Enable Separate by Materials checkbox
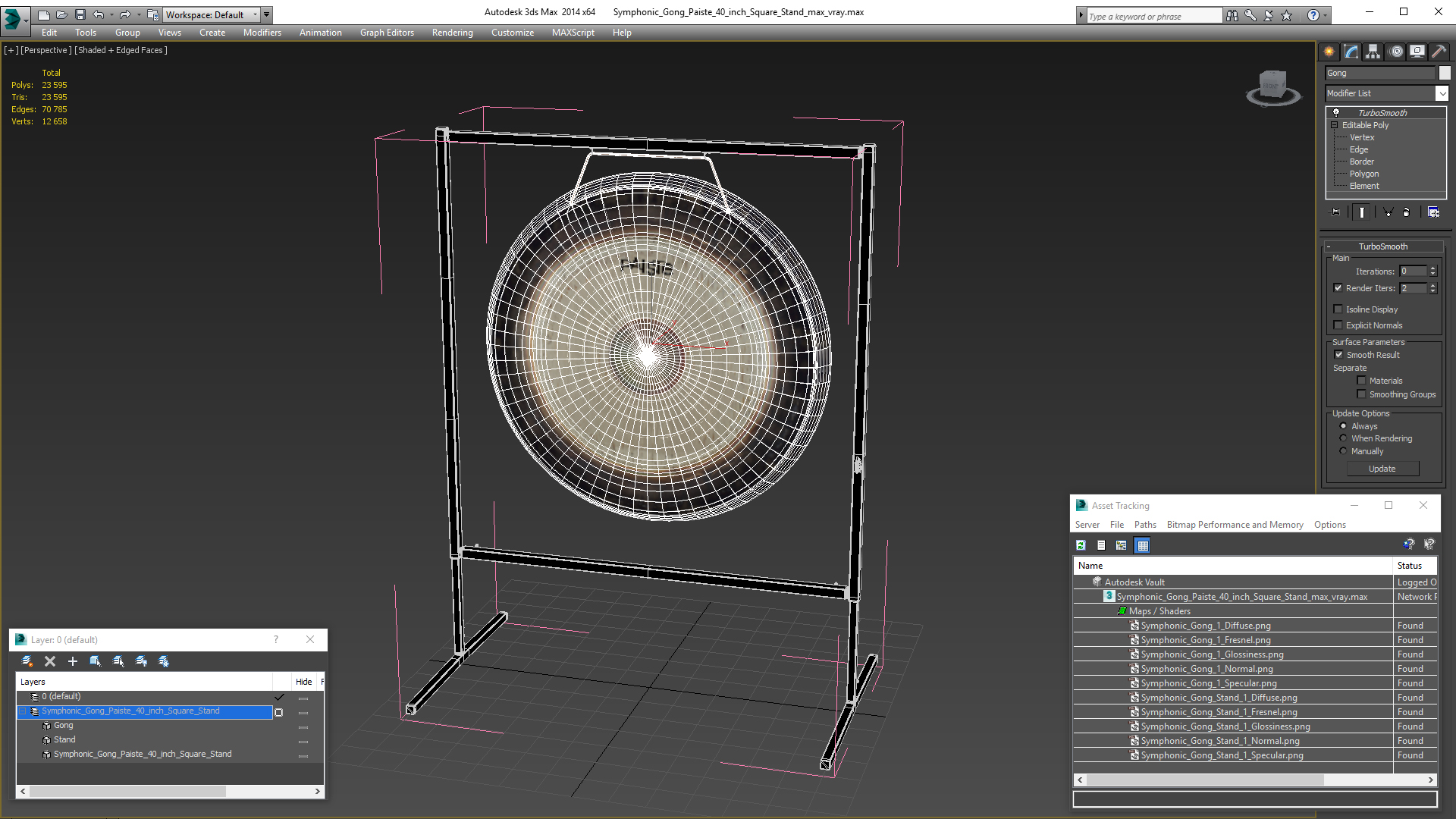 click(x=1361, y=381)
